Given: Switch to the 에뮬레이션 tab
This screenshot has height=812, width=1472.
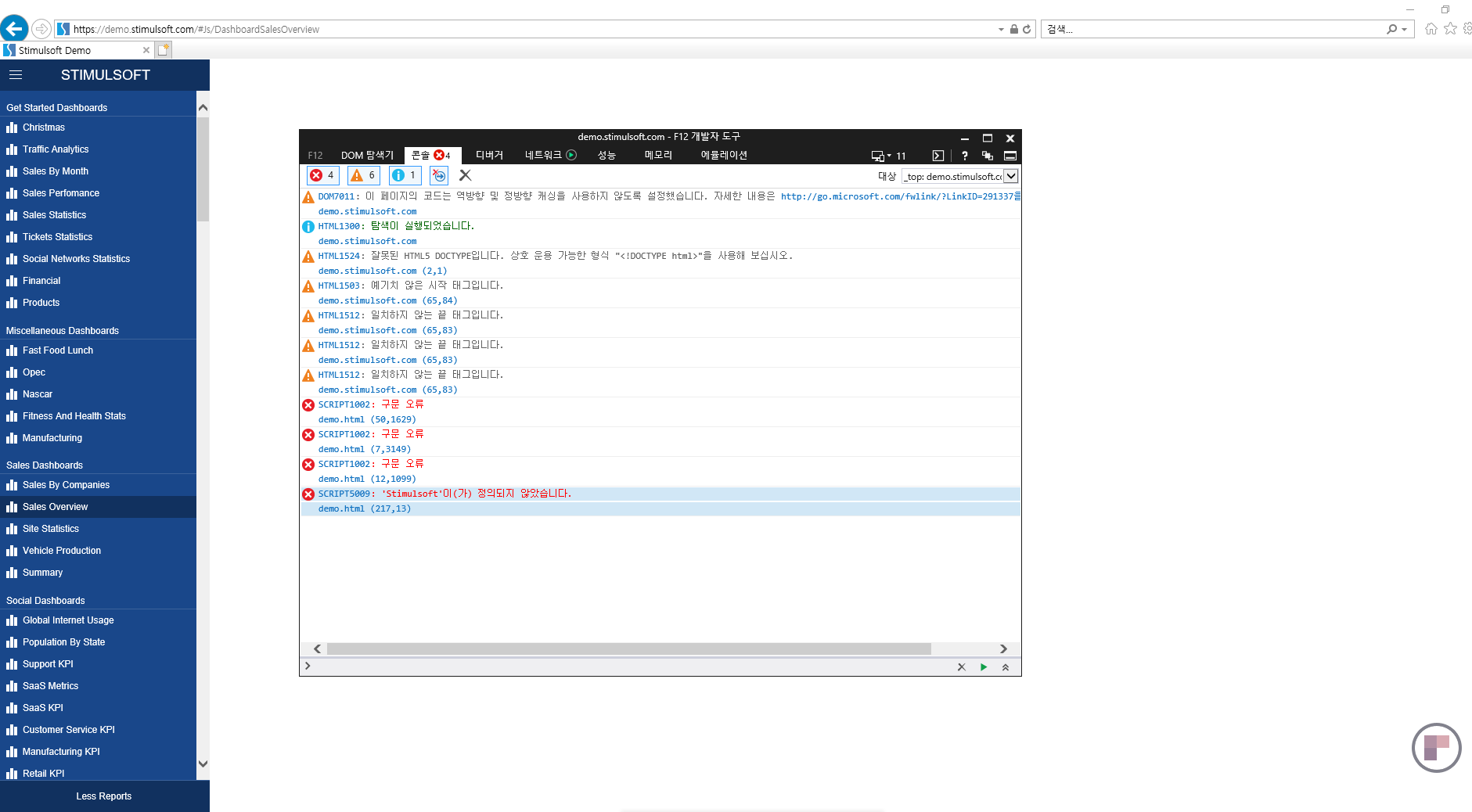Looking at the screenshot, I should (724, 155).
